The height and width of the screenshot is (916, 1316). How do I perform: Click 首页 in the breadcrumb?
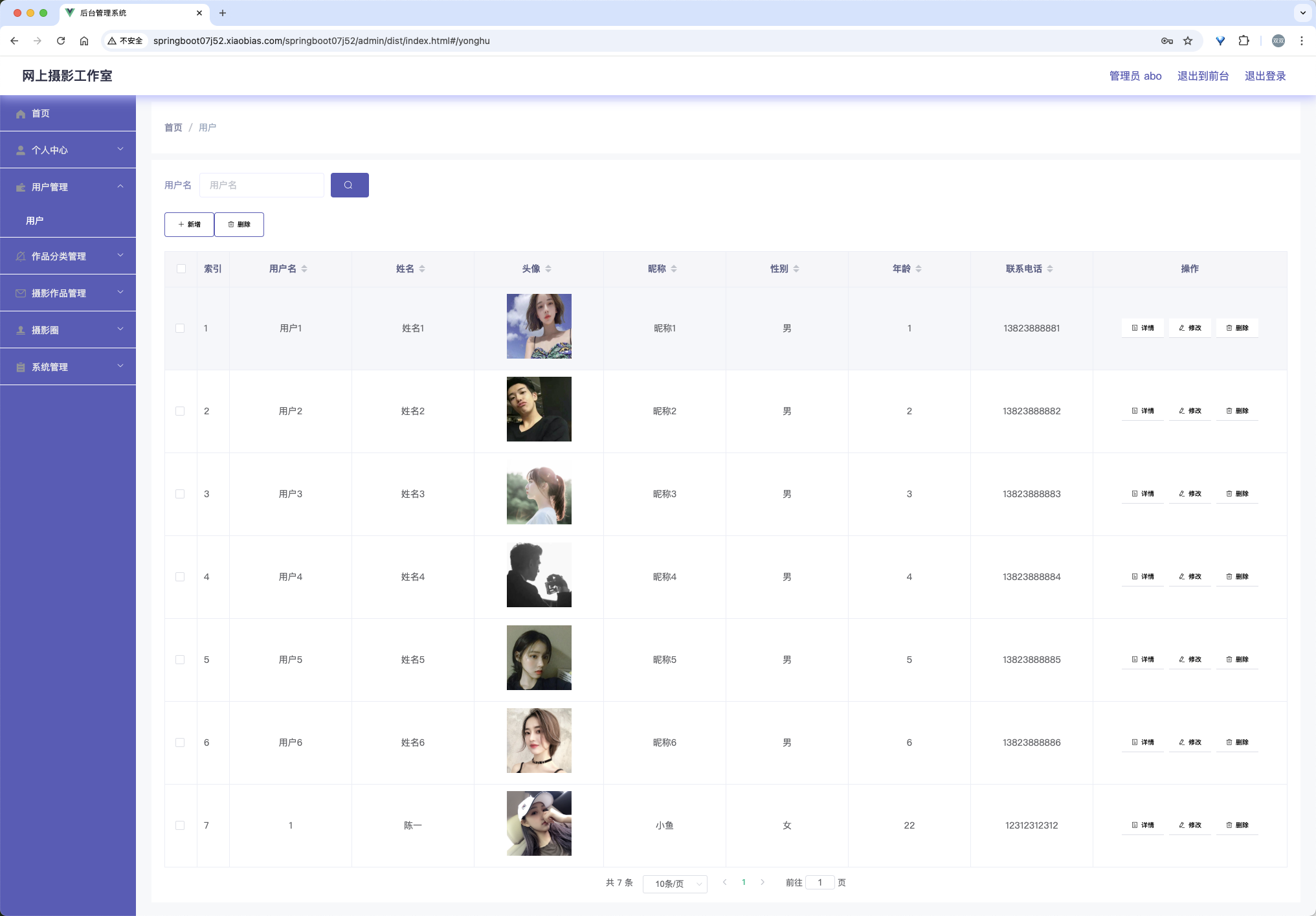coord(173,128)
